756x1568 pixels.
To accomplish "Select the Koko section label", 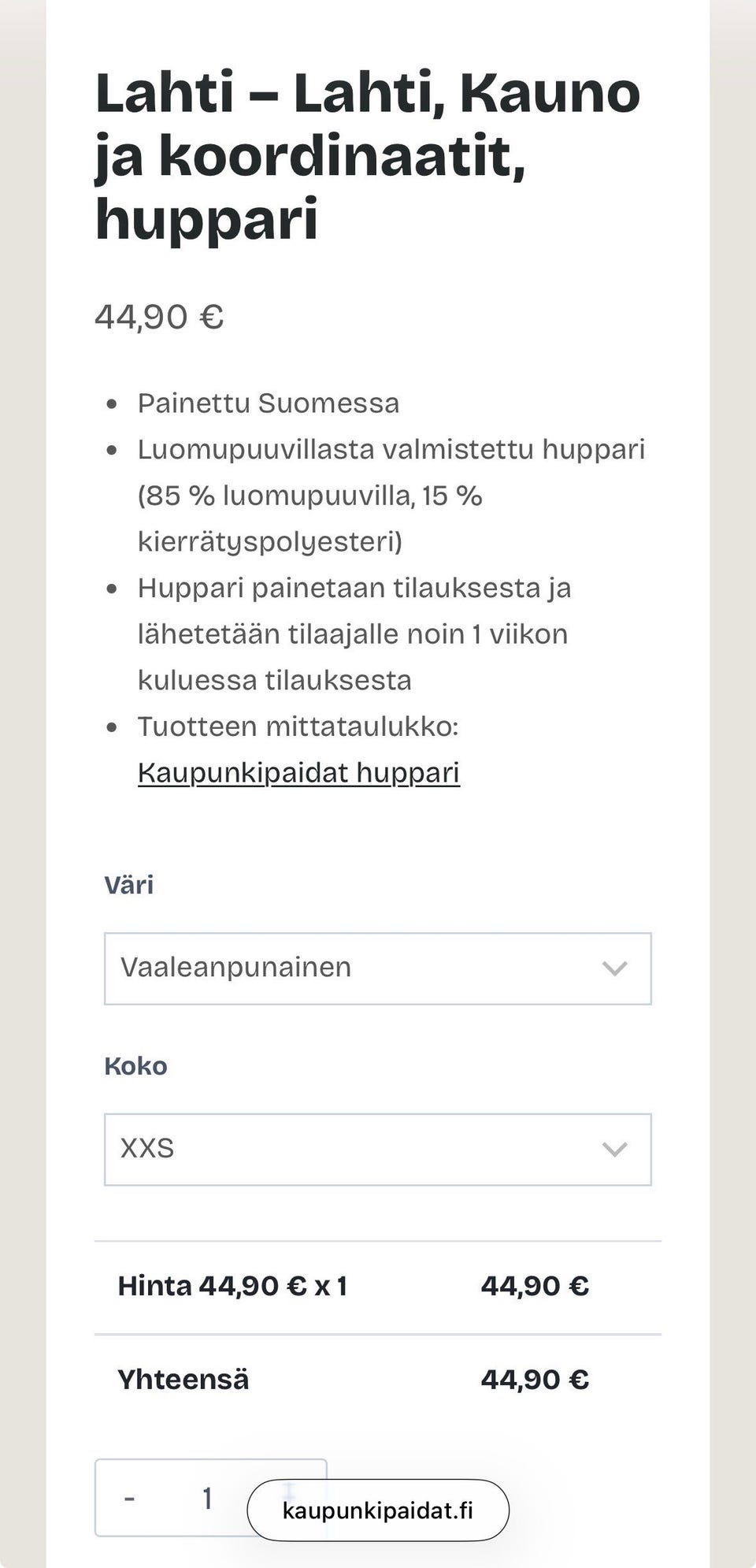I will point(135,1065).
